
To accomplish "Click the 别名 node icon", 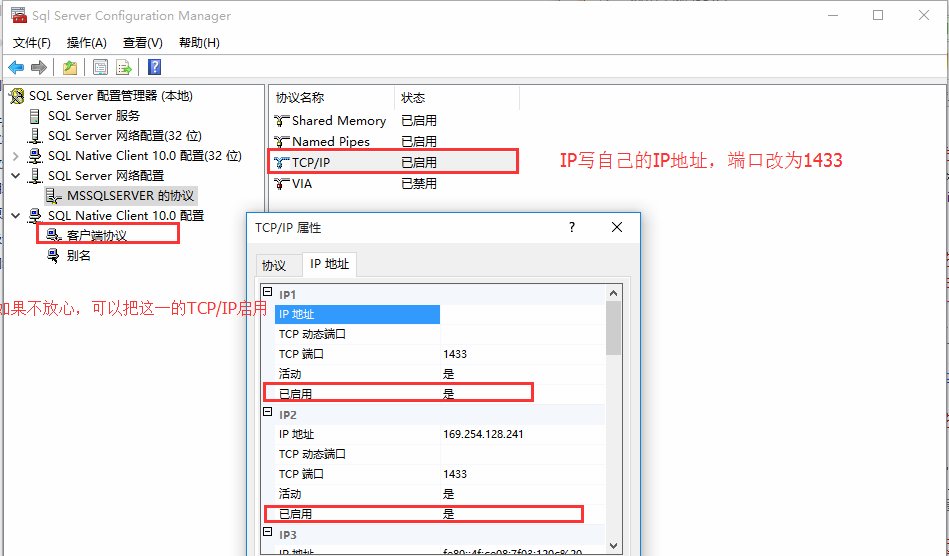I will click(x=54, y=255).
